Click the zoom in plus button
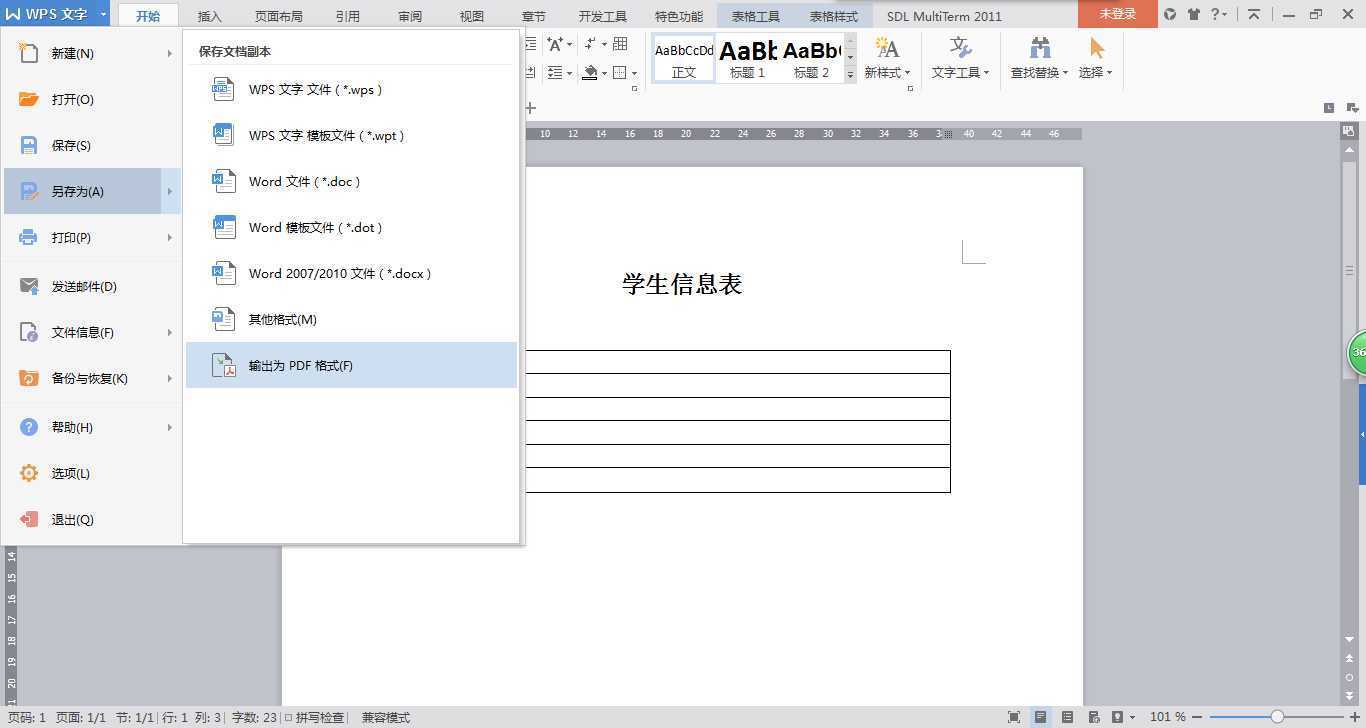Viewport: 1366px width, 728px height. click(x=1353, y=717)
